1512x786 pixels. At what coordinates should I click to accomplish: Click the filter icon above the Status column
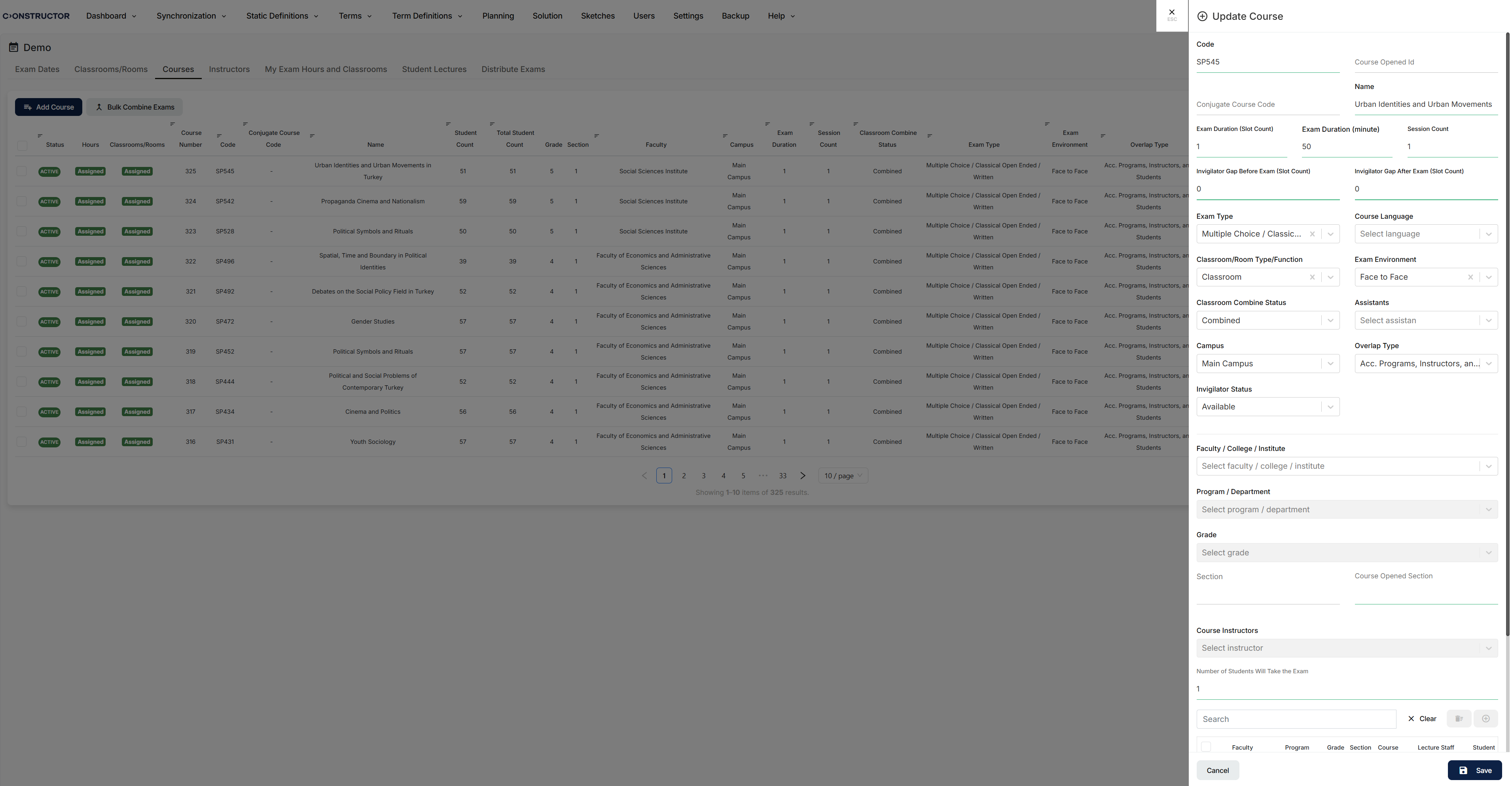40,136
